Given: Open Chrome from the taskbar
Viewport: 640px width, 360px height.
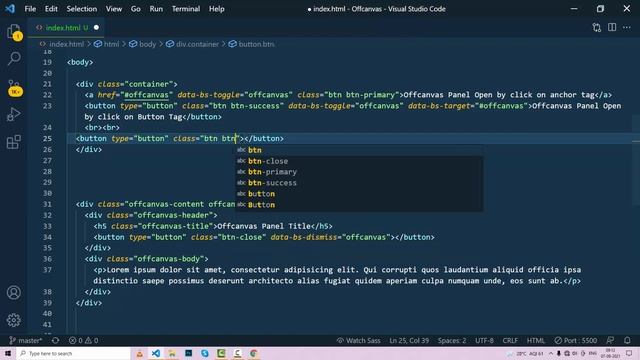Looking at the screenshot, I should (254, 353).
